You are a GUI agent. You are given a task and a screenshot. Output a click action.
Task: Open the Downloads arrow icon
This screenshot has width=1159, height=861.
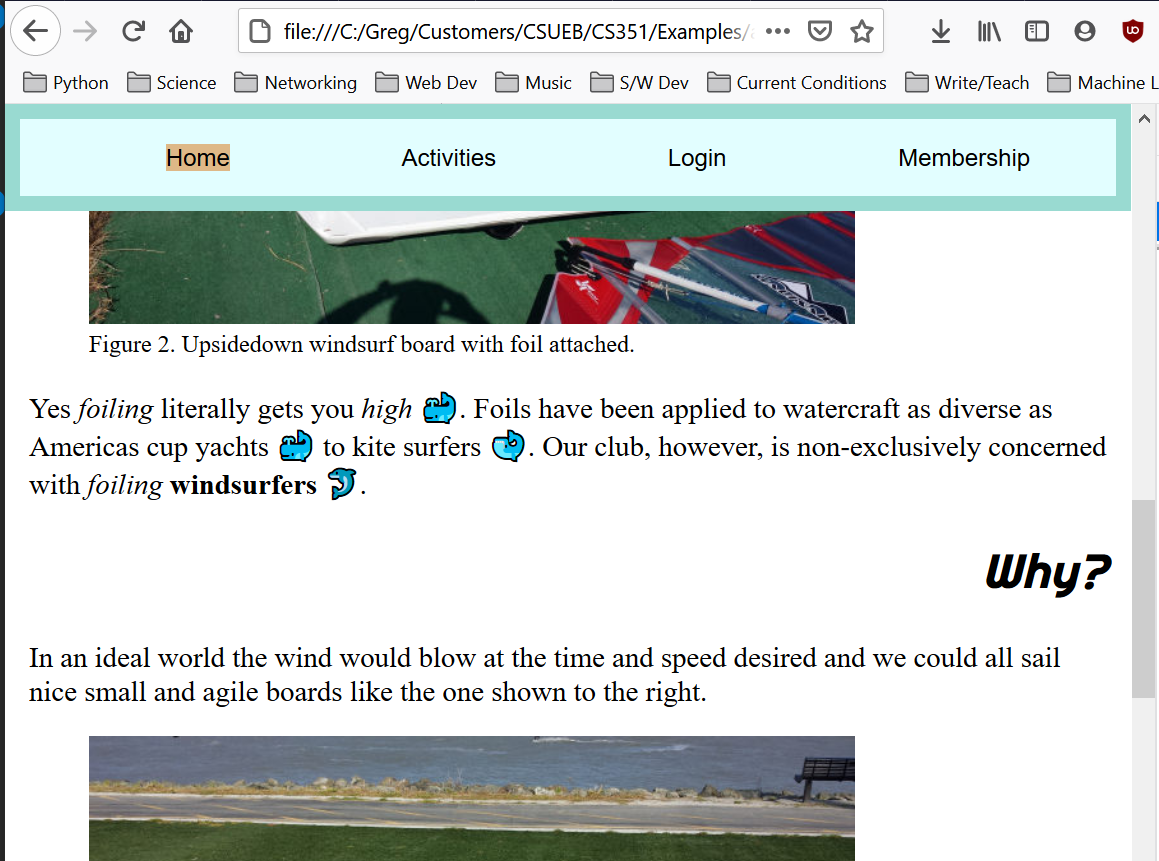point(940,31)
